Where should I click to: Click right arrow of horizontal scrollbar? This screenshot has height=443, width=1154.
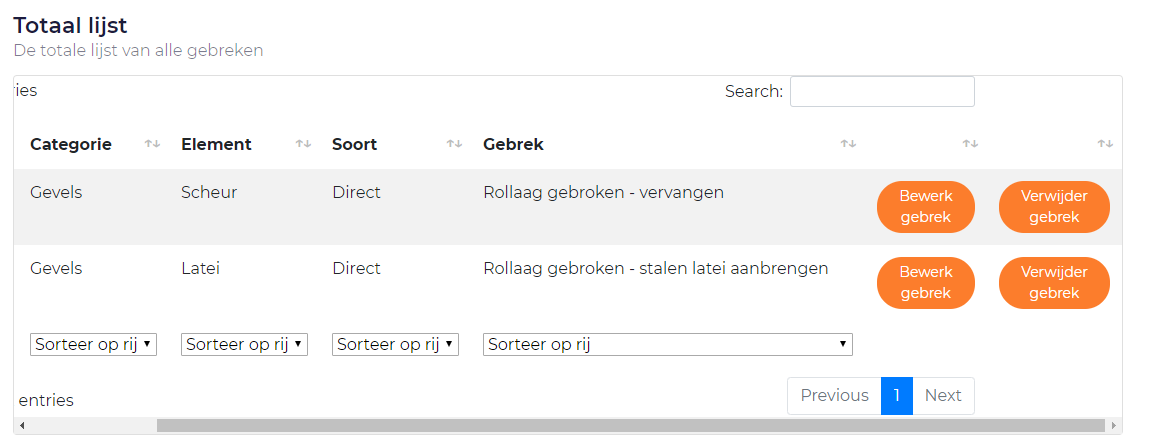coord(1115,426)
